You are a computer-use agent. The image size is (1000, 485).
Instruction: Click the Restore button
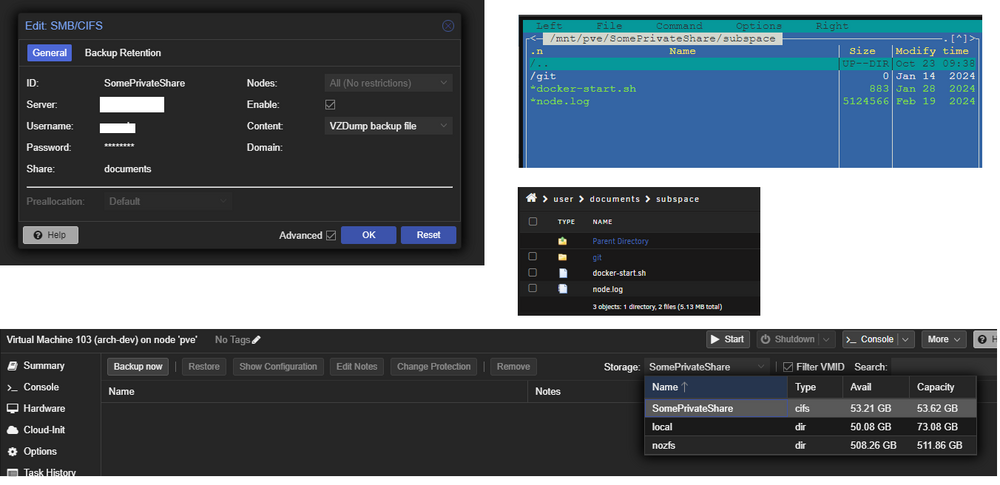[x=204, y=366]
